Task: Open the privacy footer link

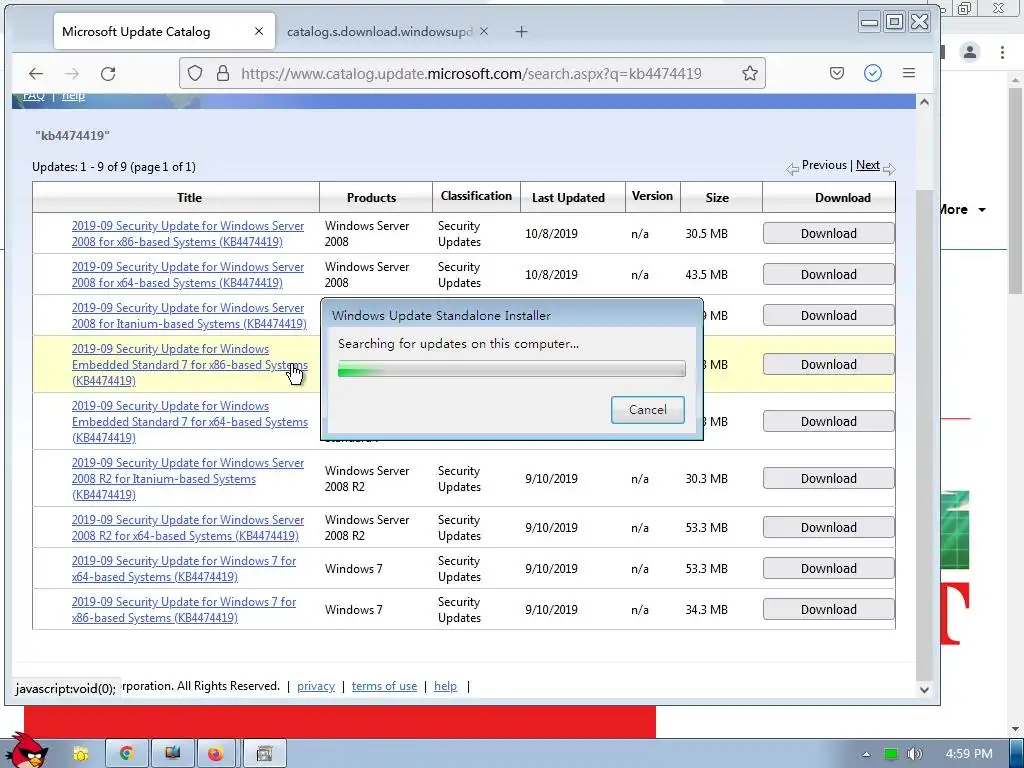Action: [316, 686]
